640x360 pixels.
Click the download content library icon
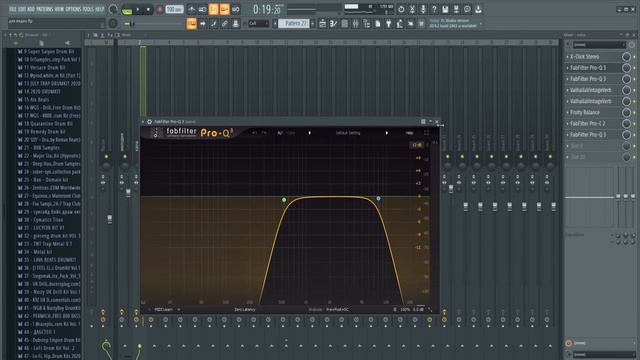[478, 9]
